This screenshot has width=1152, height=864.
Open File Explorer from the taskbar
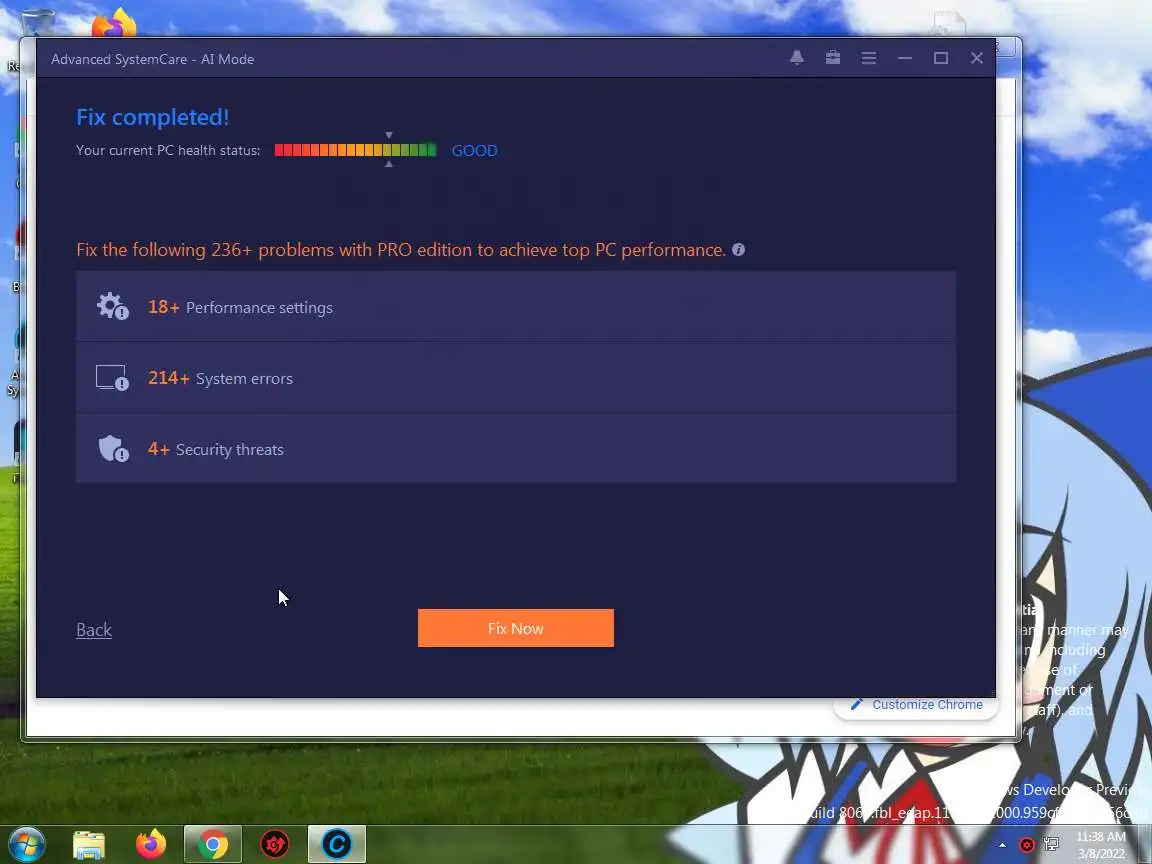tap(89, 845)
